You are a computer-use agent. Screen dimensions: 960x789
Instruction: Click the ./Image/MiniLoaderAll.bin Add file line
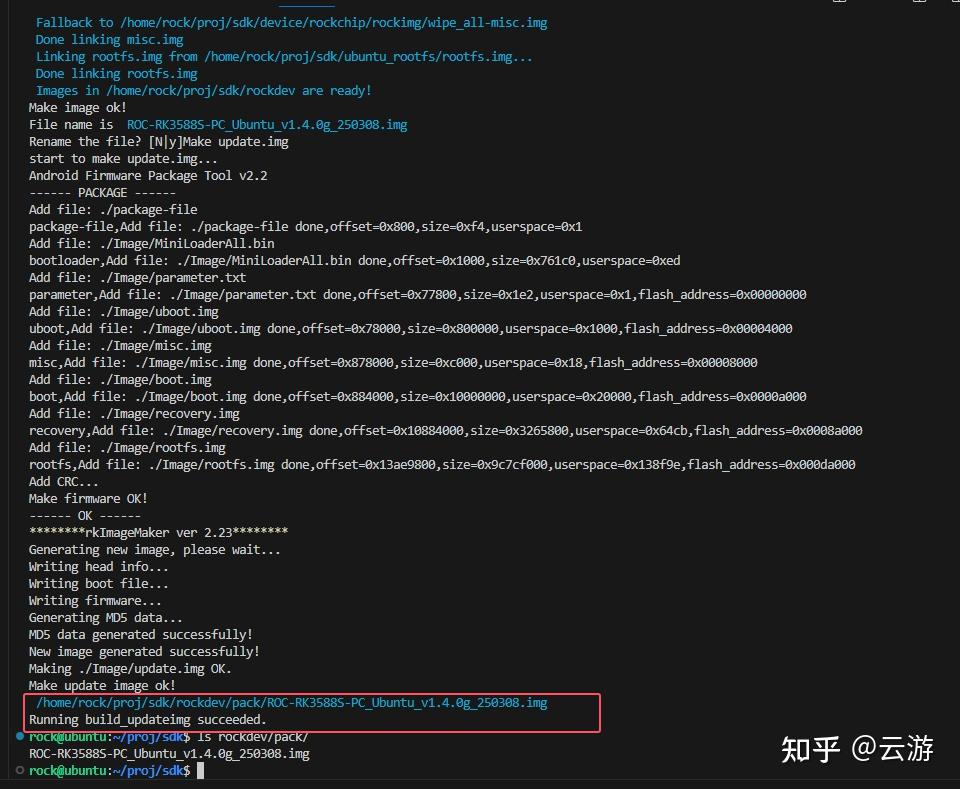tap(151, 244)
